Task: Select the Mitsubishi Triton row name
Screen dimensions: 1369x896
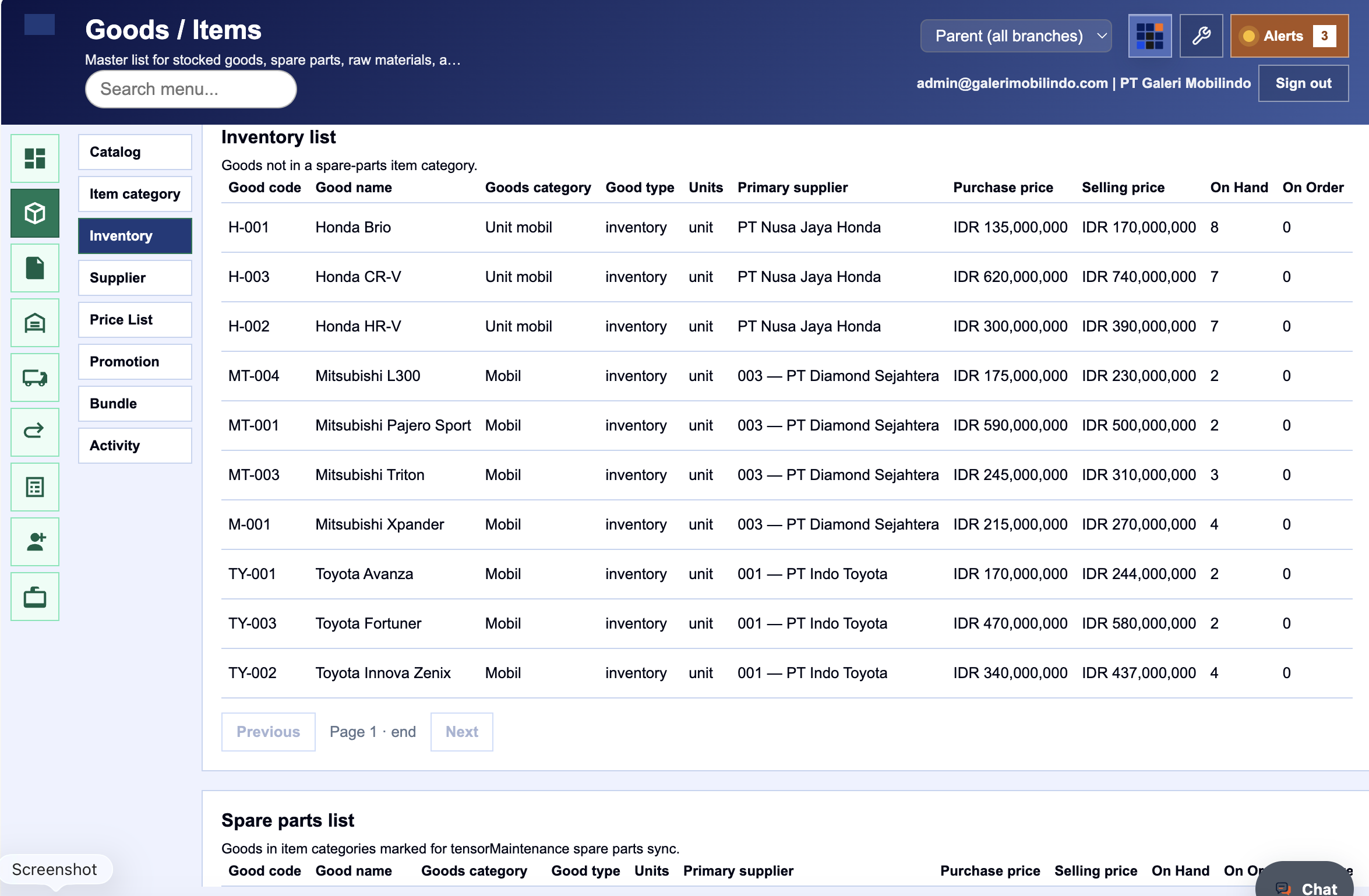Action: pyautogui.click(x=370, y=475)
